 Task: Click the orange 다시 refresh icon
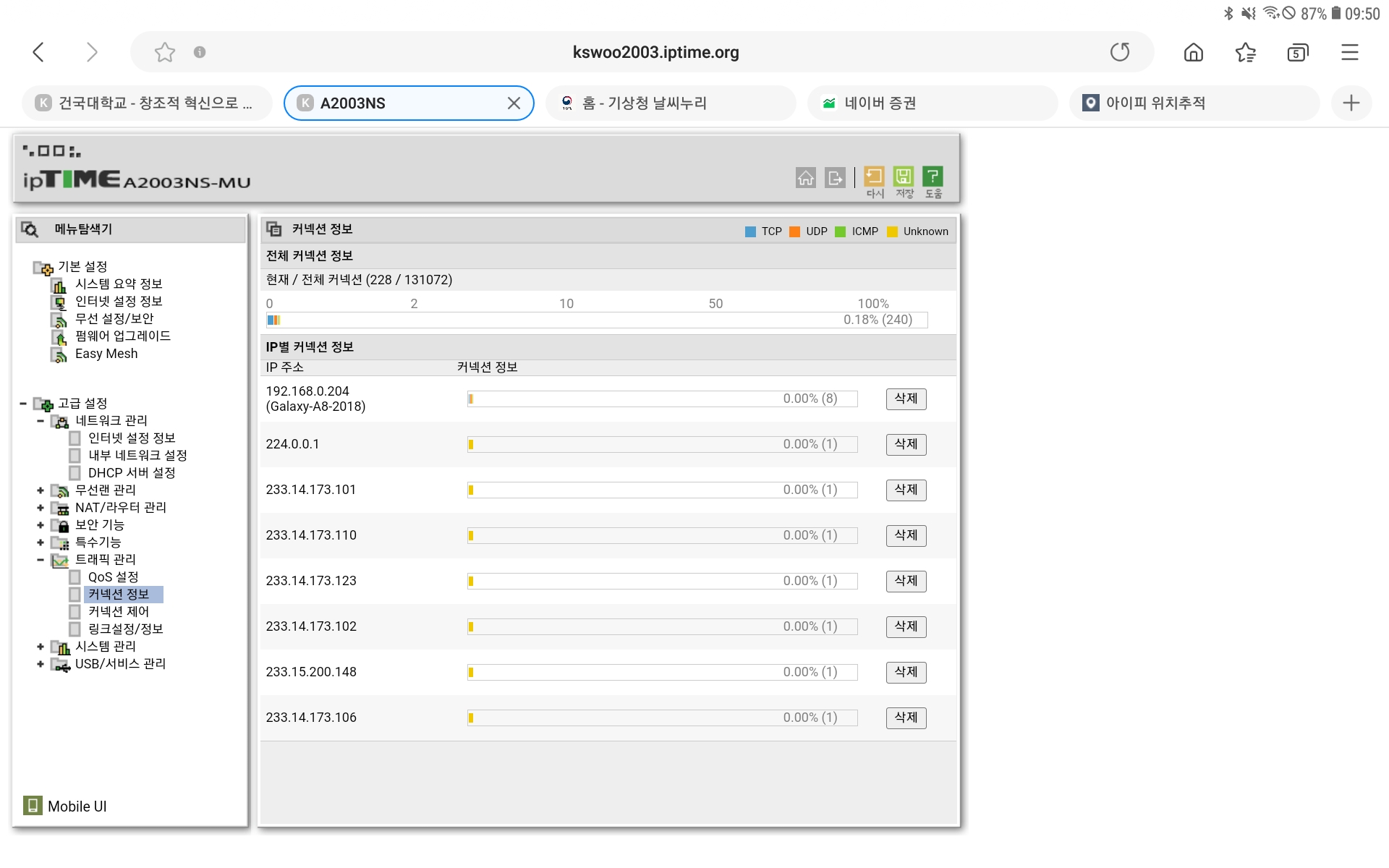[x=874, y=176]
